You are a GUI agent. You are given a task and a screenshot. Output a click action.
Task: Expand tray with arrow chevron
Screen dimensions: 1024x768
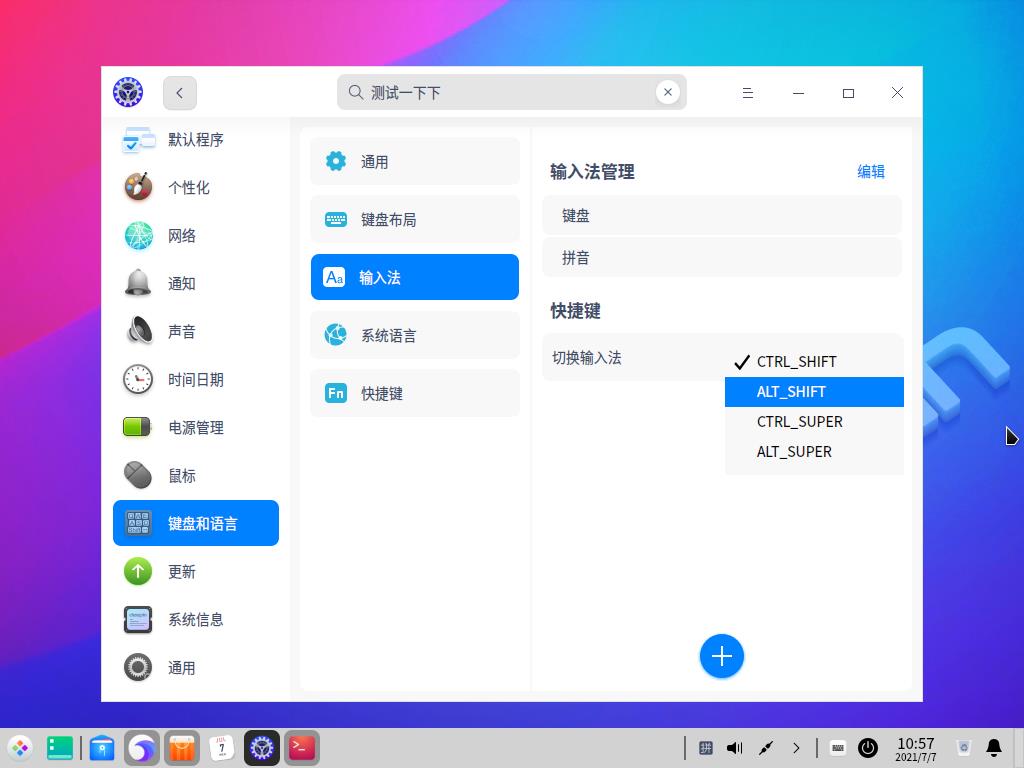point(796,748)
